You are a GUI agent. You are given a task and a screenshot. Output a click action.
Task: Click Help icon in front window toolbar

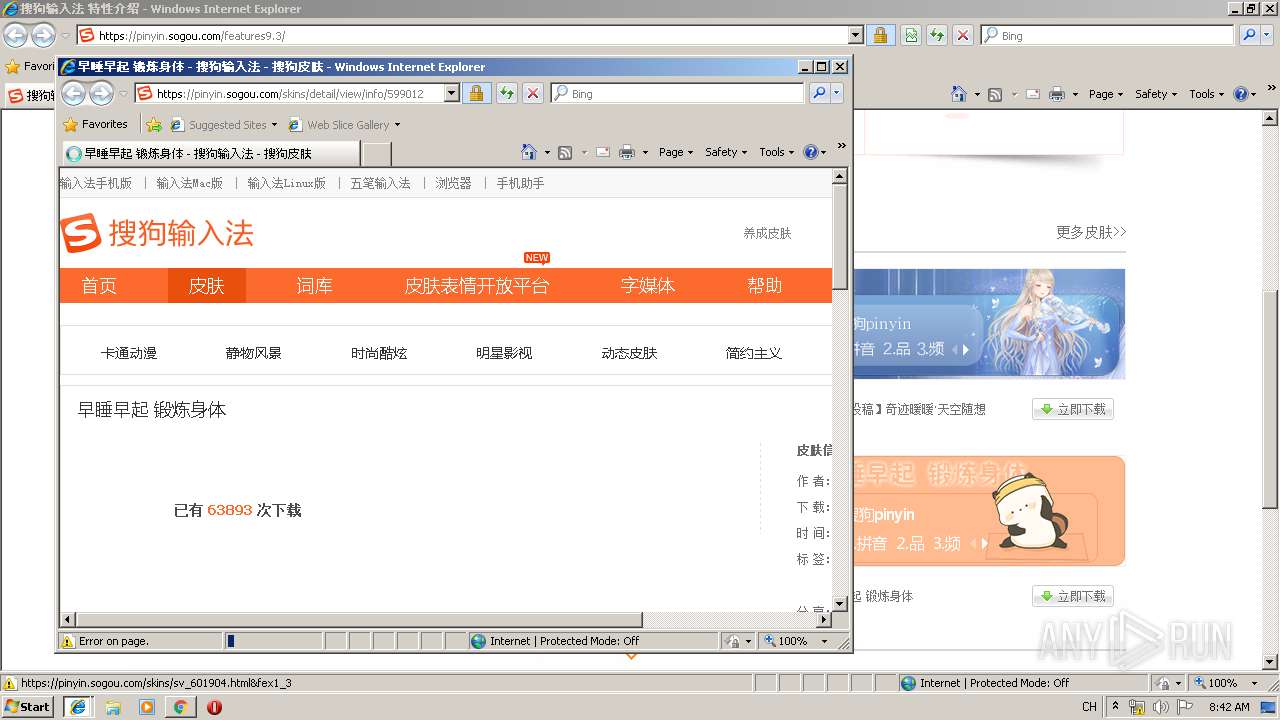click(x=811, y=152)
